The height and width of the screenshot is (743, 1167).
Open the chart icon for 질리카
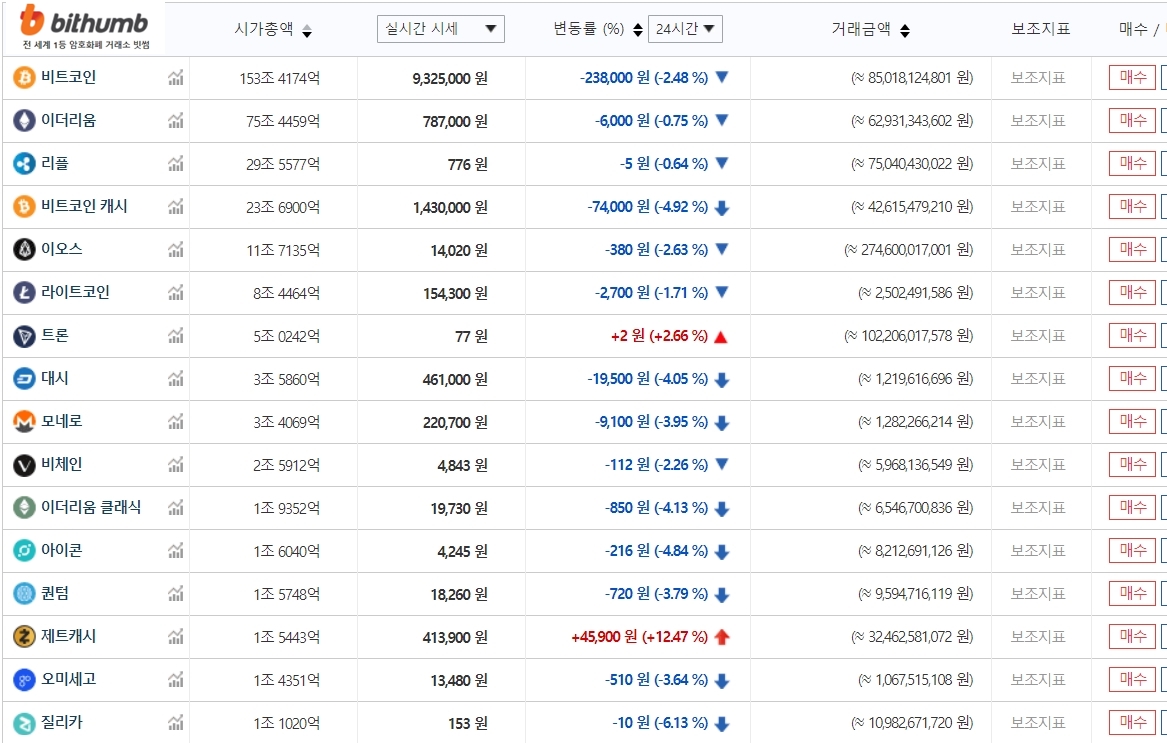click(176, 722)
